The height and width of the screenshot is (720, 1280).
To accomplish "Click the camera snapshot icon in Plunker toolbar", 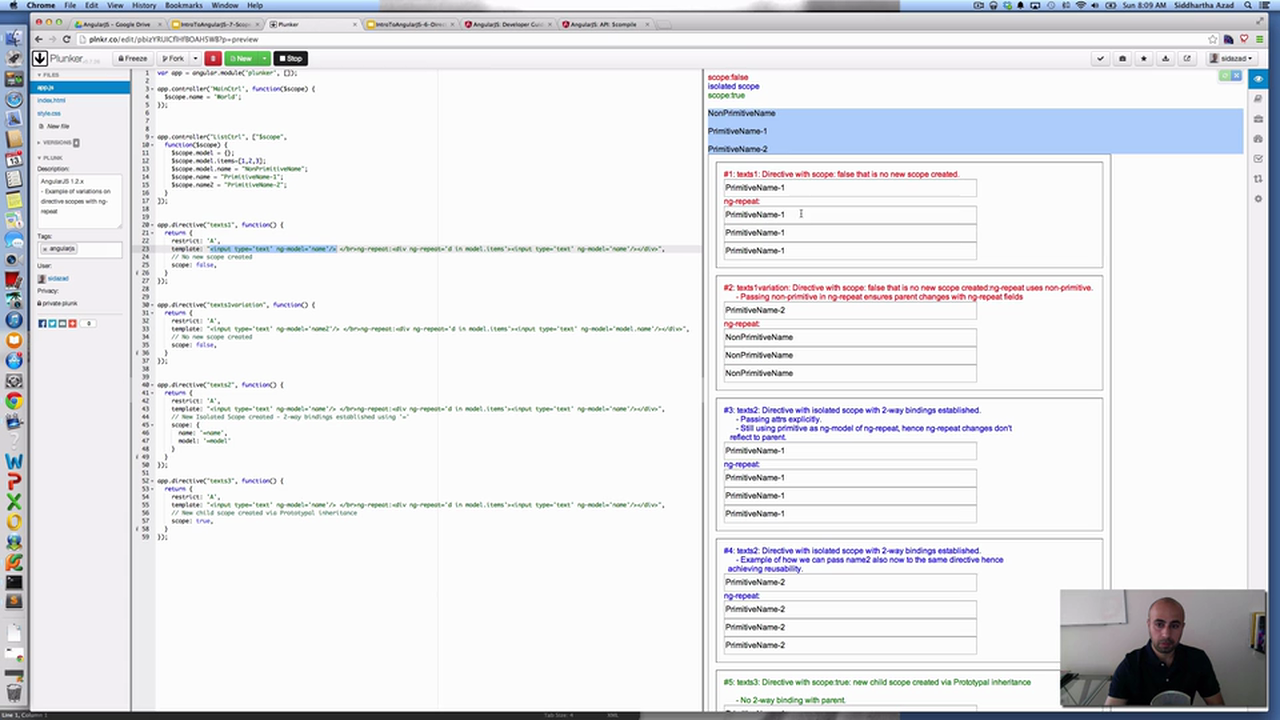I will tap(1122, 59).
